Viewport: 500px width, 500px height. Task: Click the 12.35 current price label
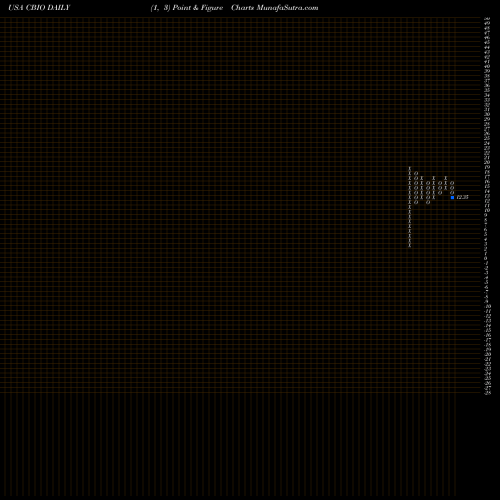point(462,197)
